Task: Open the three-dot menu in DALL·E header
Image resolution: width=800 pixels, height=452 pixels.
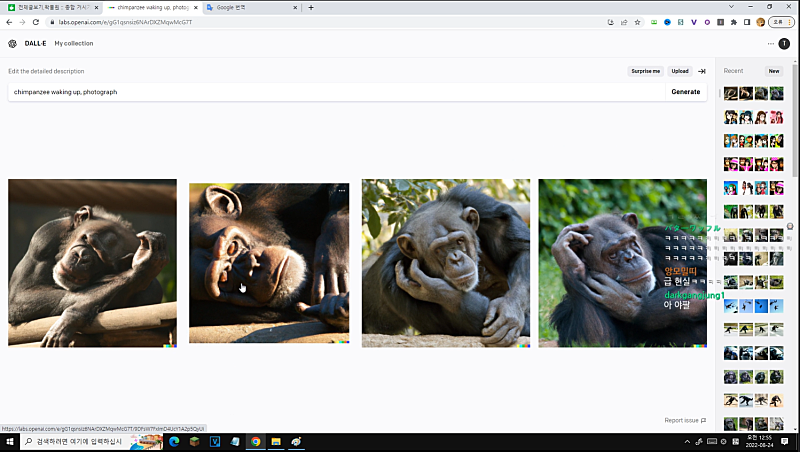Action: coord(770,44)
